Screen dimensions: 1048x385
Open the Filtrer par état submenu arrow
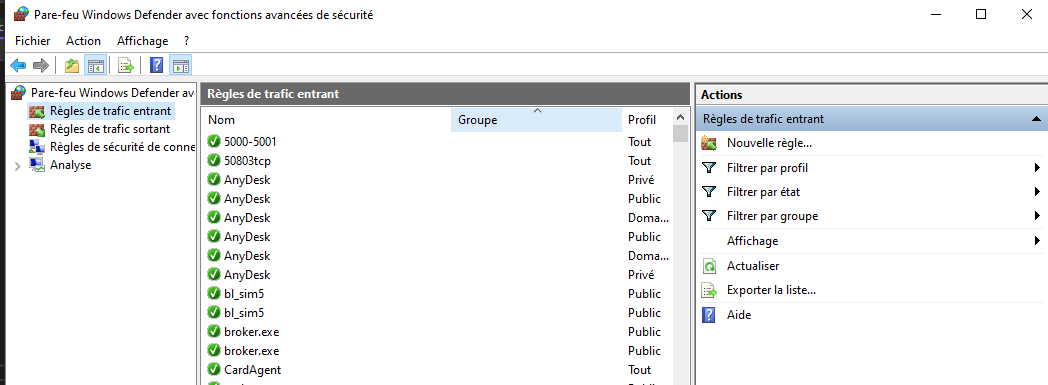pos(1037,192)
